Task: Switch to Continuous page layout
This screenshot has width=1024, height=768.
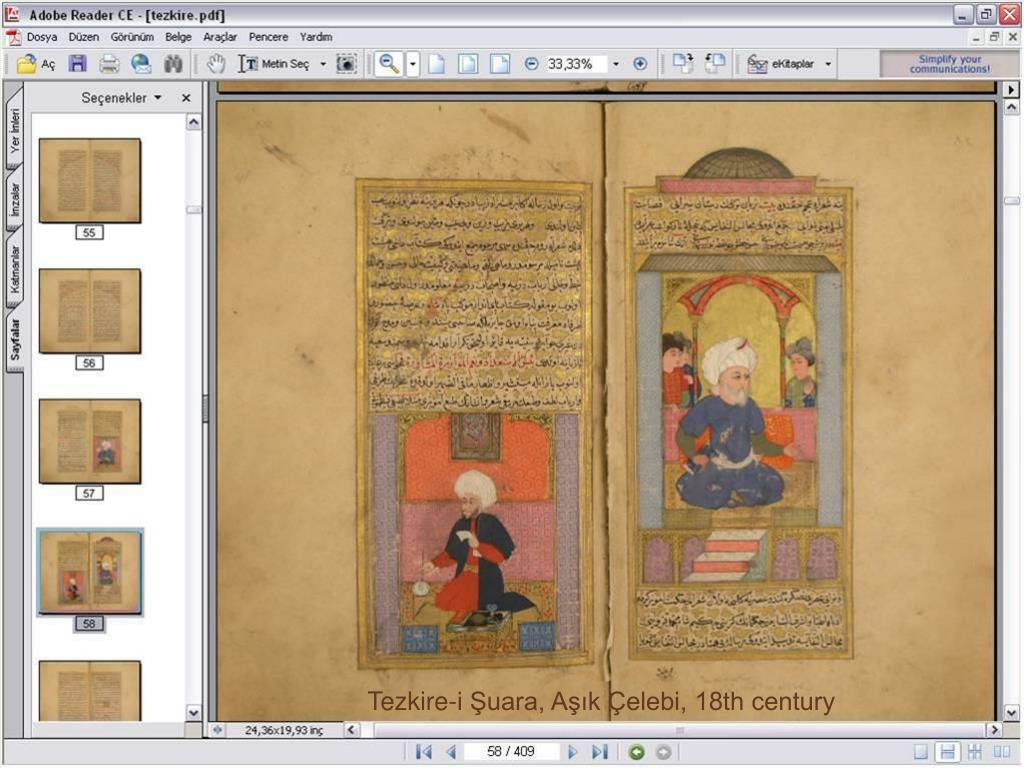Action: point(948,752)
